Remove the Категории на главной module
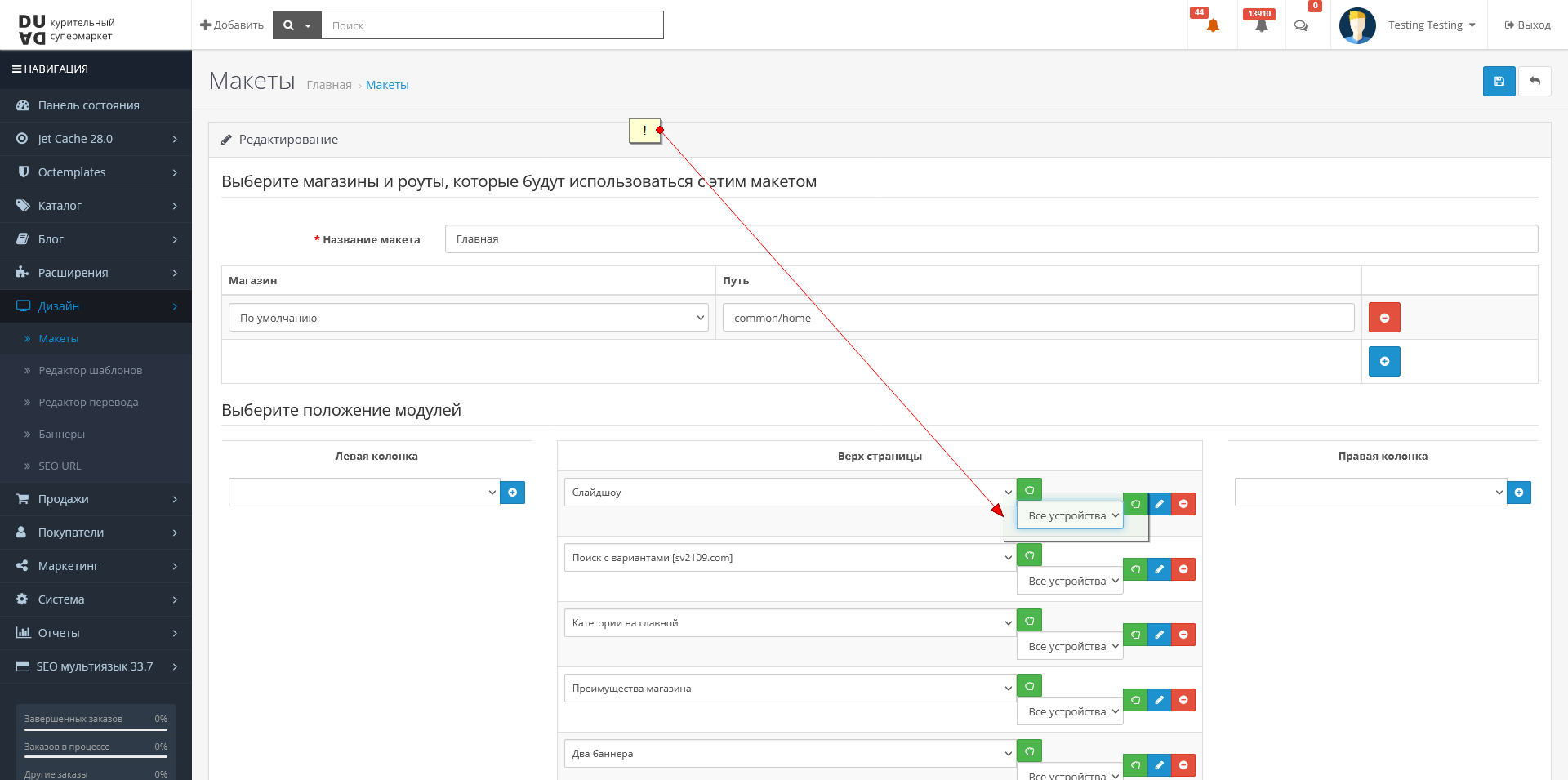This screenshot has height=780, width=1568. [1183, 635]
